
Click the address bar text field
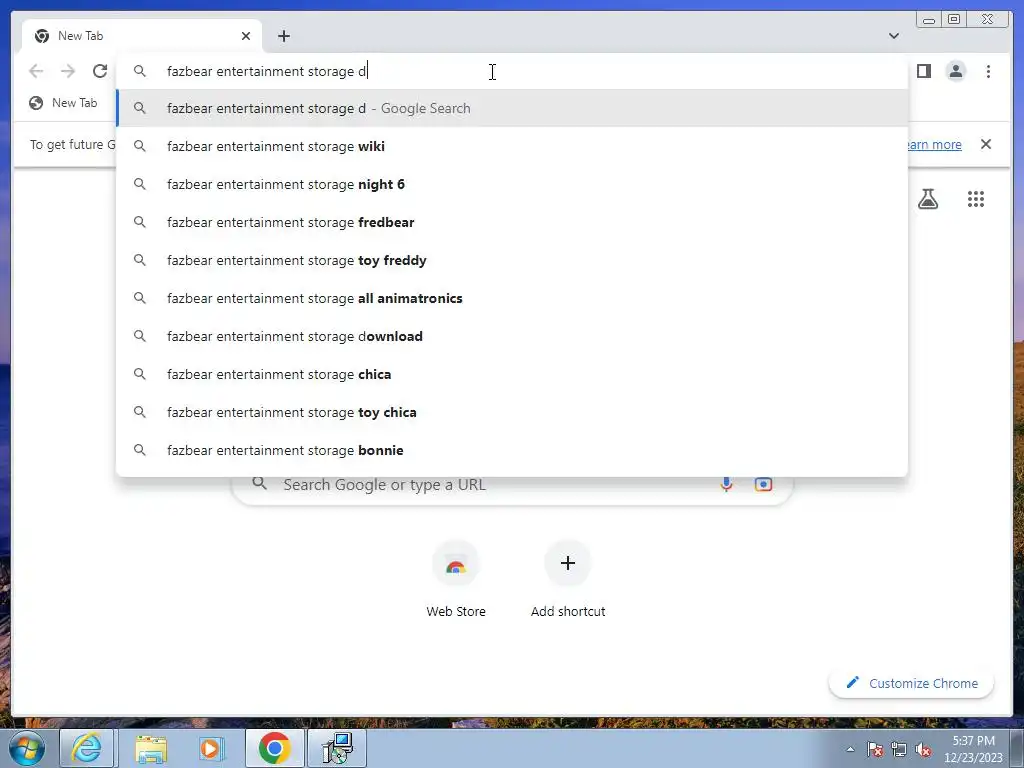tap(512, 71)
